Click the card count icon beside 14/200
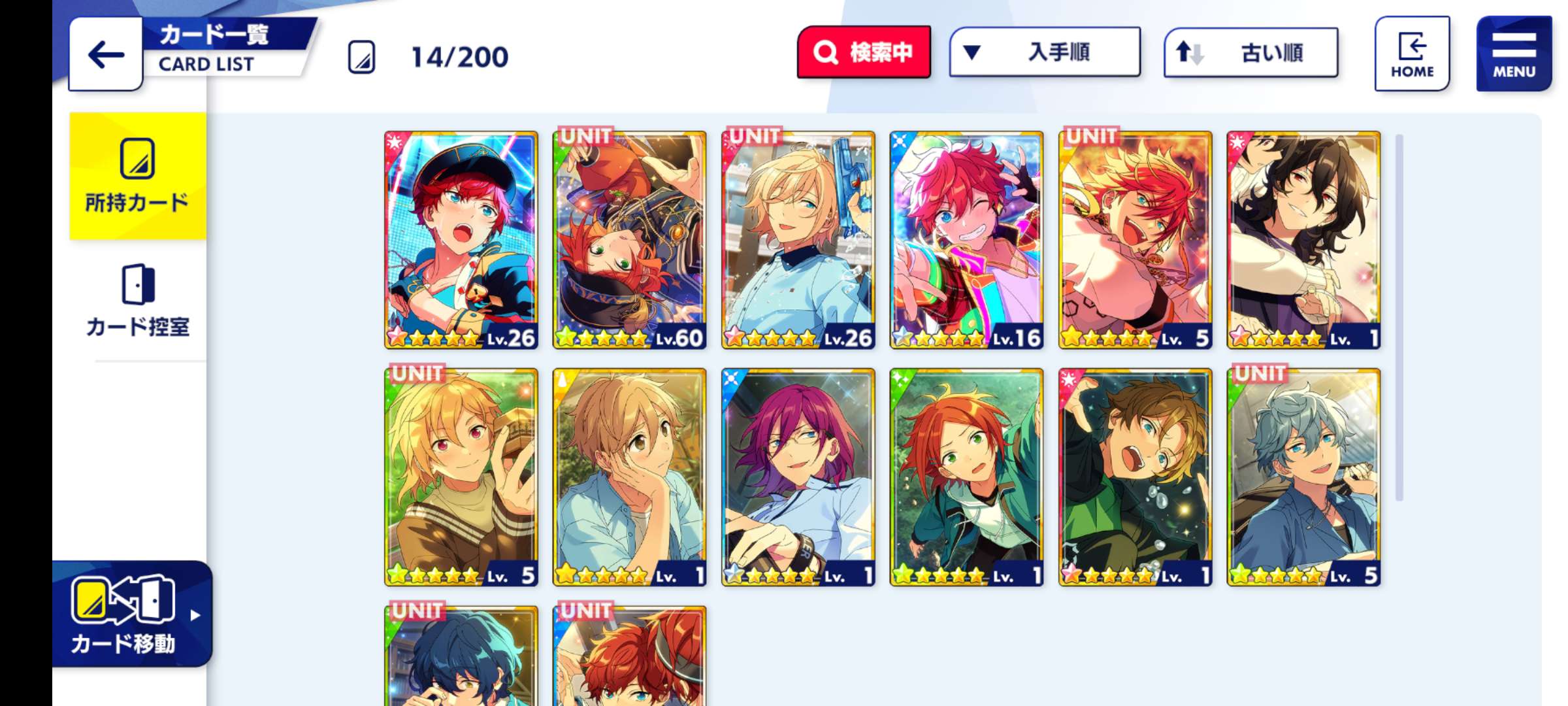This screenshot has width=1568, height=706. 361,57
